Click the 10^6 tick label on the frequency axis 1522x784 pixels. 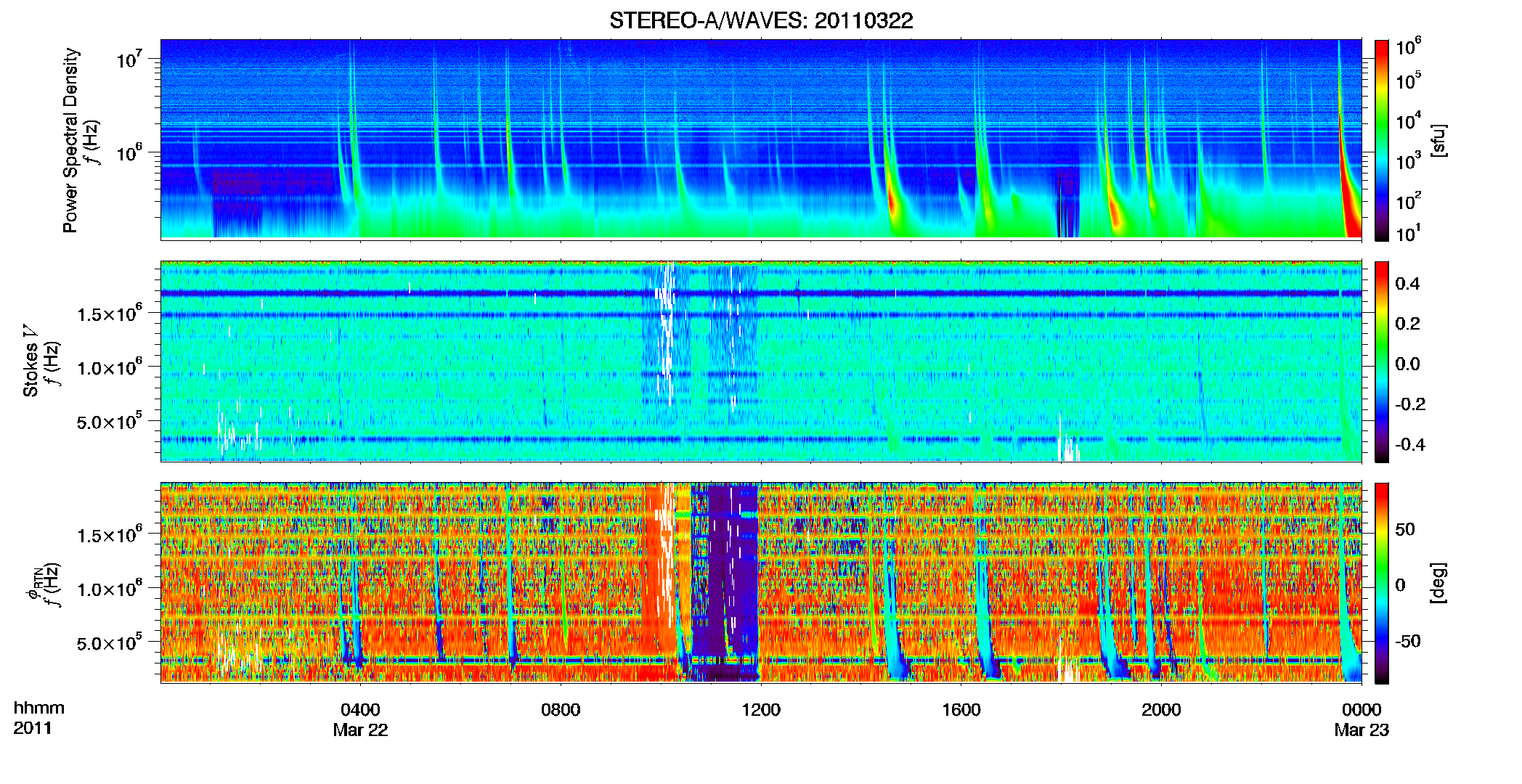(129, 153)
